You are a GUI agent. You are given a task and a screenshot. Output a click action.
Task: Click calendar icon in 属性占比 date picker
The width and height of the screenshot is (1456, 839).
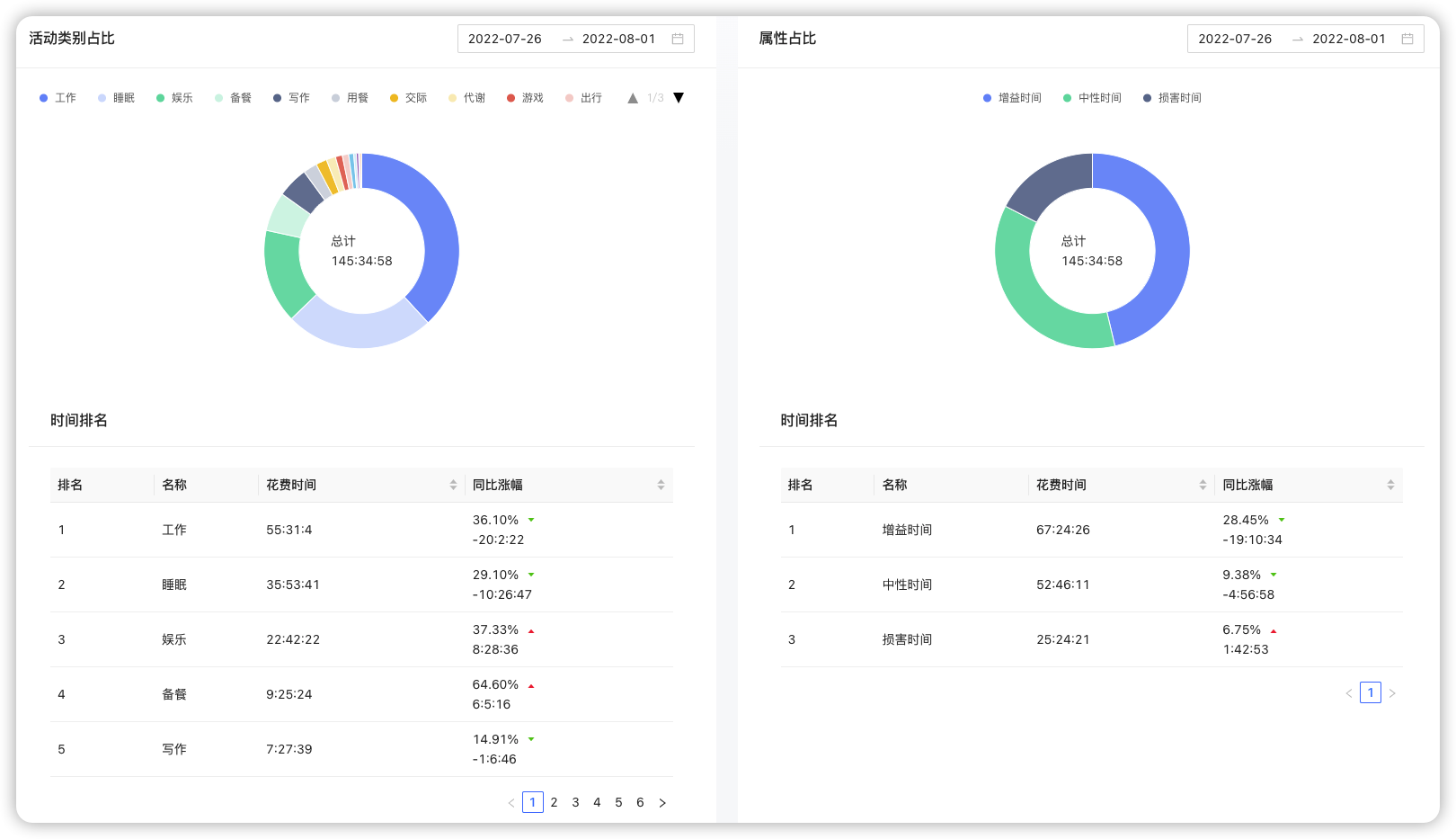coord(1407,39)
